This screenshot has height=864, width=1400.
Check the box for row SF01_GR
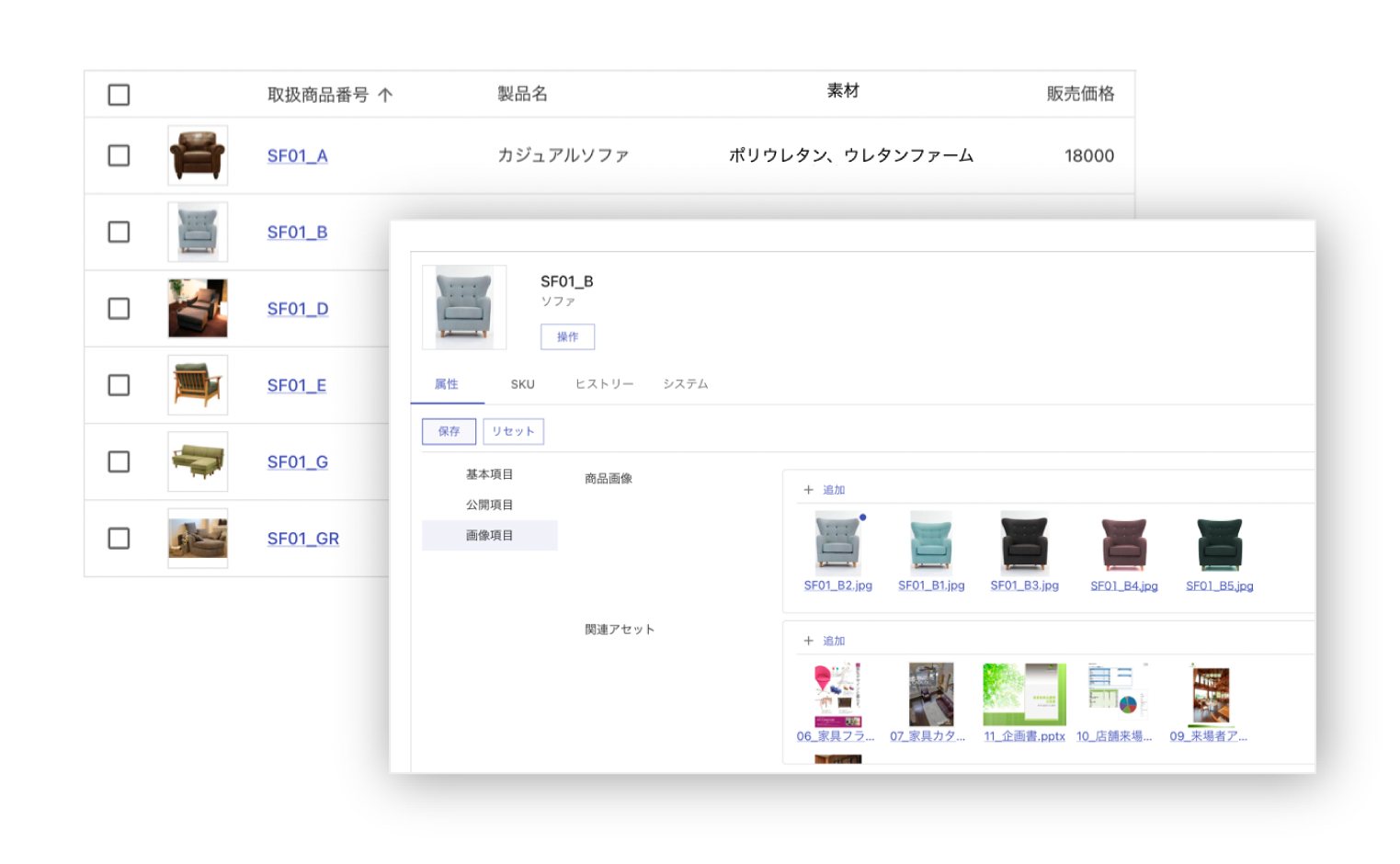[x=119, y=538]
